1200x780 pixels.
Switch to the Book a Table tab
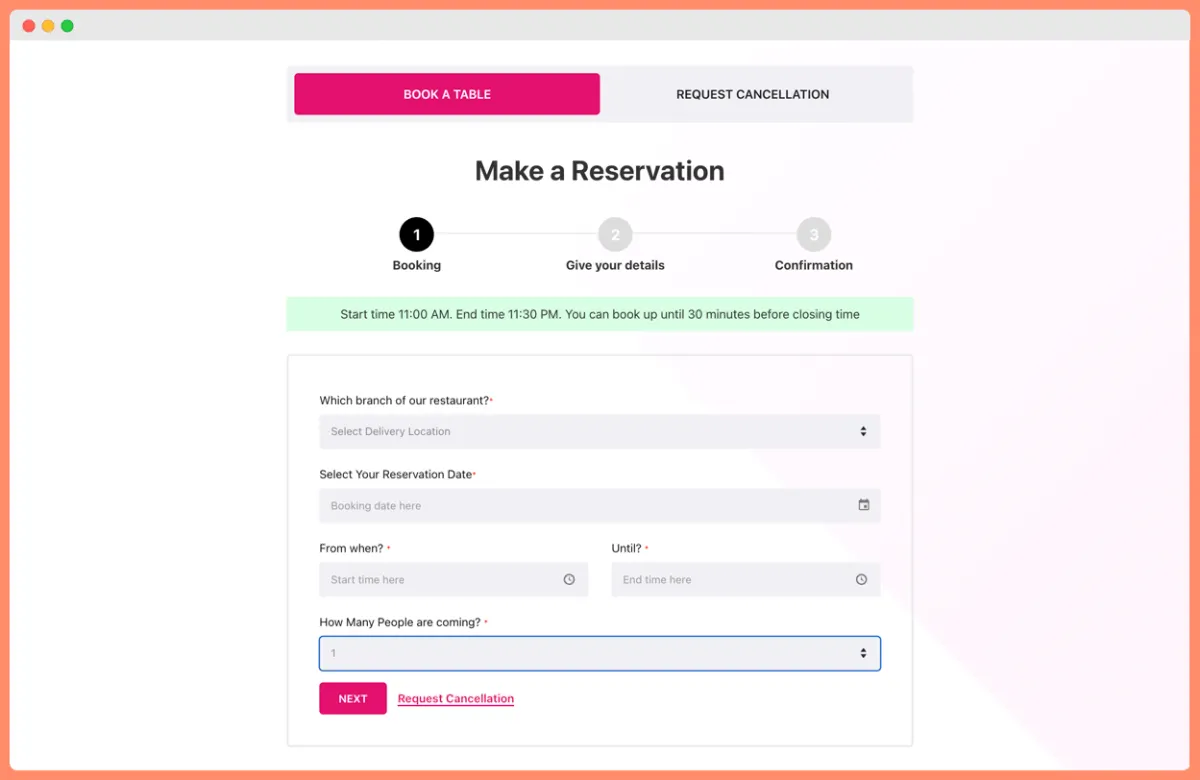tap(447, 94)
